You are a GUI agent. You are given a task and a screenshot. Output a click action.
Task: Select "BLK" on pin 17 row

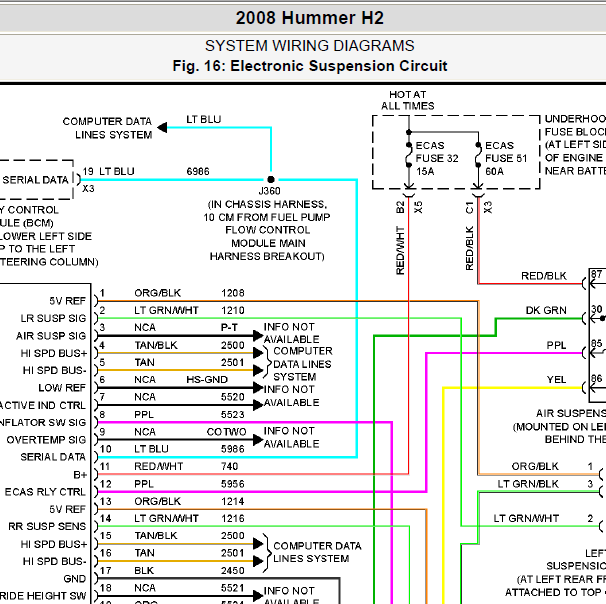click(144, 570)
